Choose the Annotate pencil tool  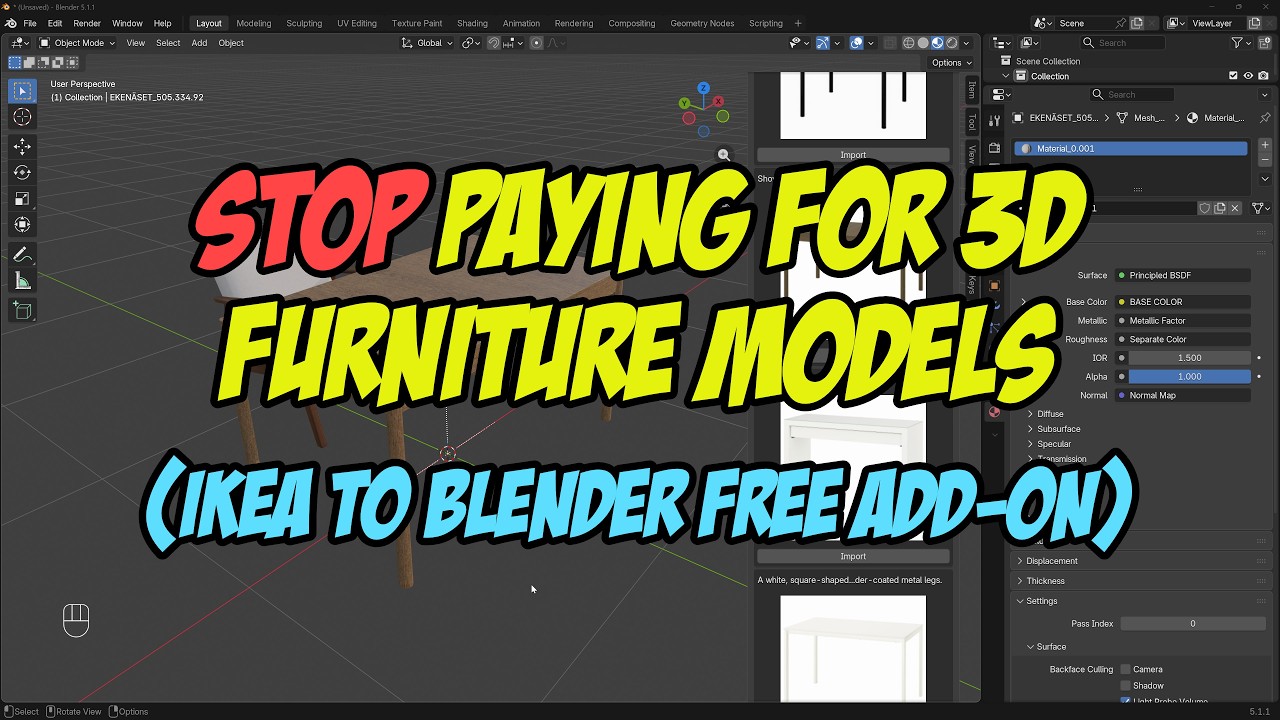coord(22,255)
